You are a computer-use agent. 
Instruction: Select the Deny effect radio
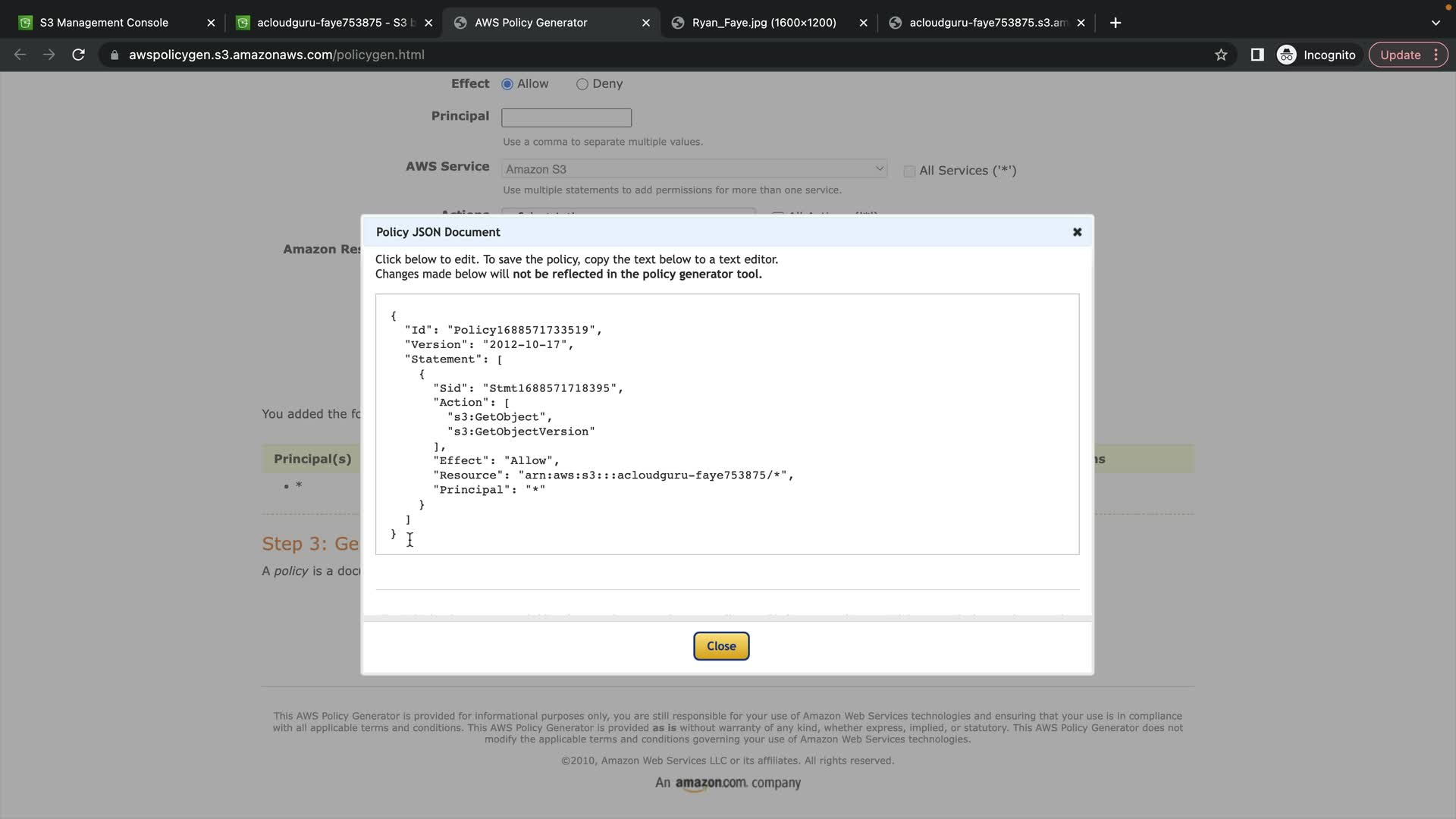582,84
